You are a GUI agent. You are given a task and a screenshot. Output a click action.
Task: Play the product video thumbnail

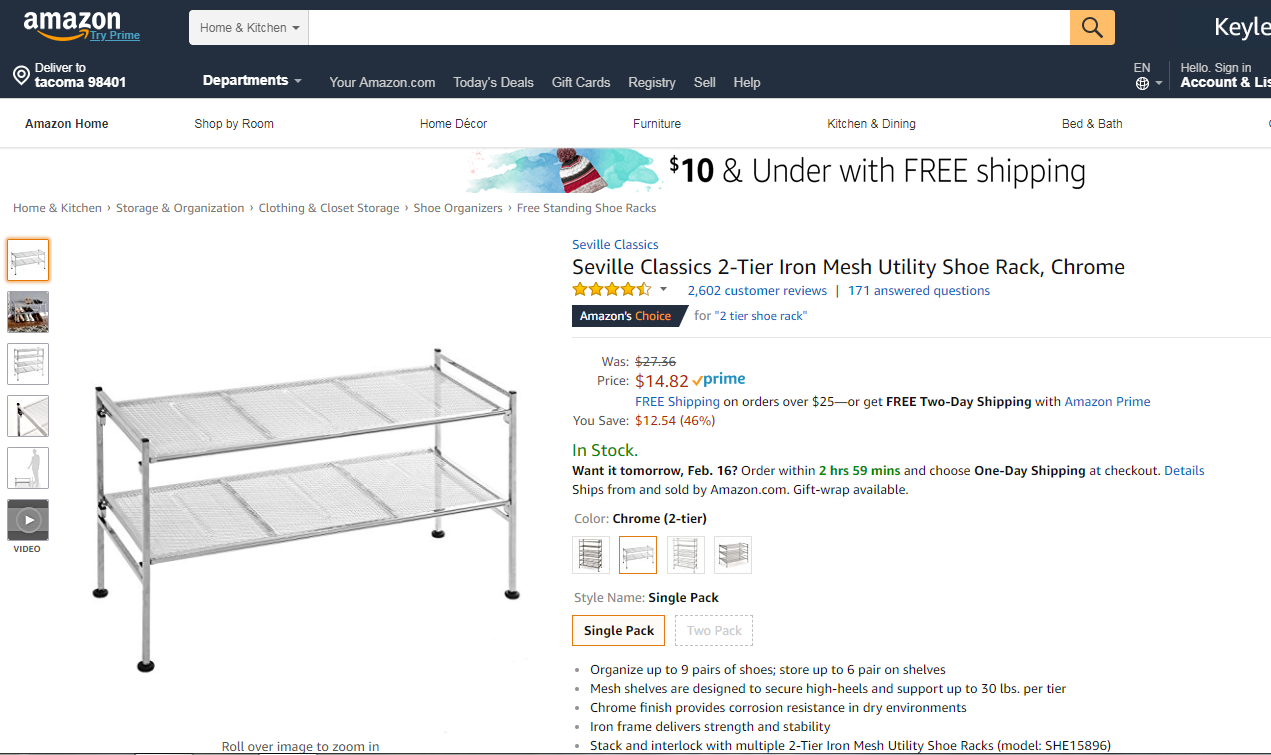click(x=28, y=520)
